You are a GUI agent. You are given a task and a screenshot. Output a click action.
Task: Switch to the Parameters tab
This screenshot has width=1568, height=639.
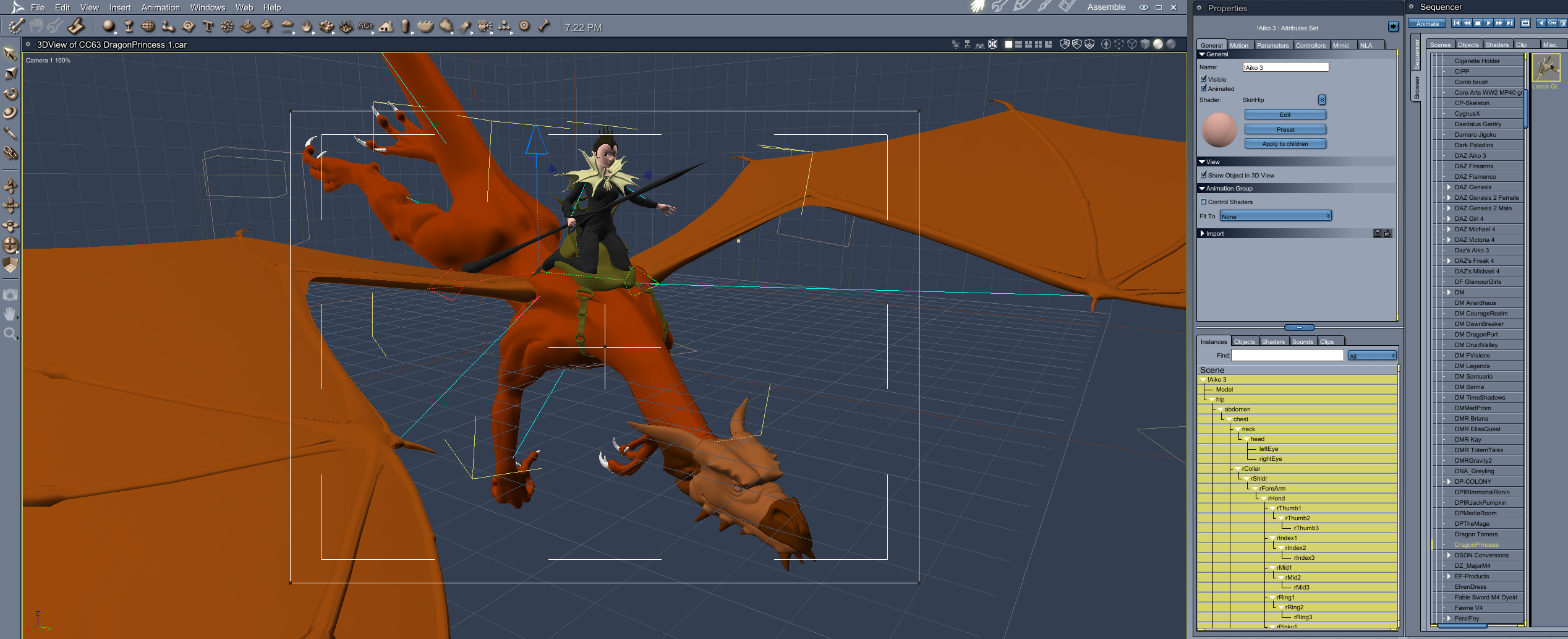tap(1272, 45)
